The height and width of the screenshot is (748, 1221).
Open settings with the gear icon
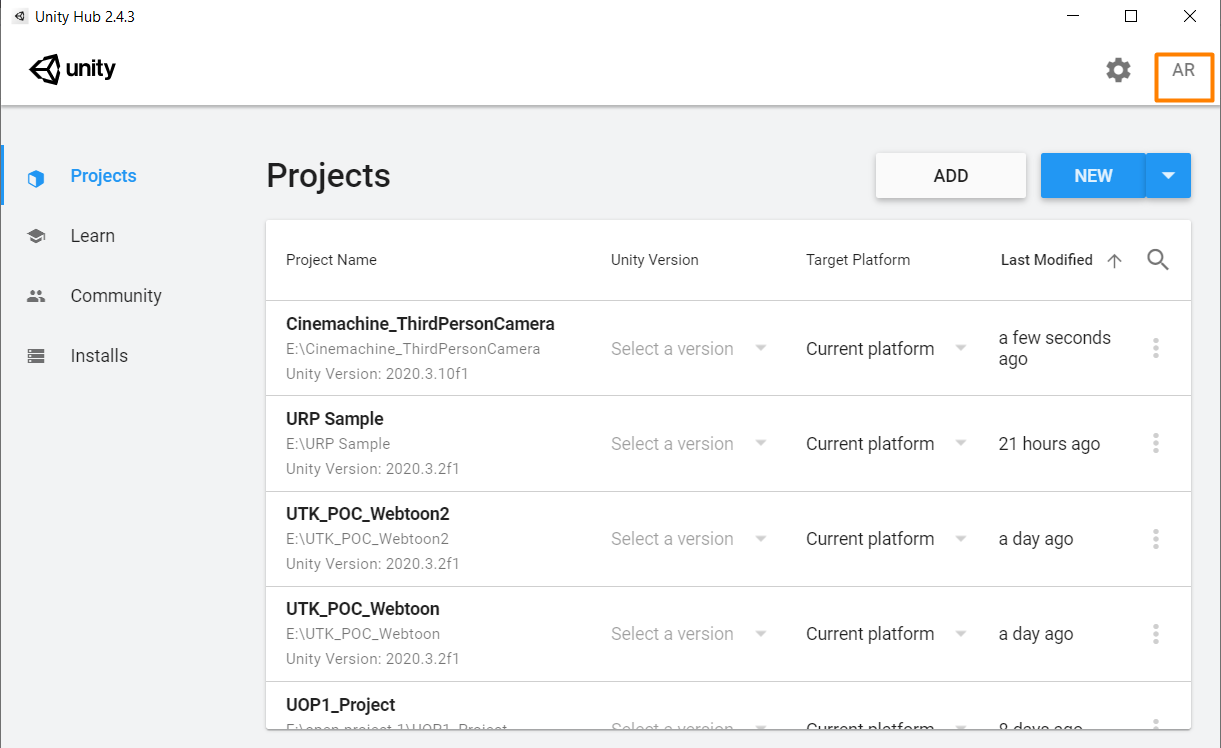tap(1118, 70)
